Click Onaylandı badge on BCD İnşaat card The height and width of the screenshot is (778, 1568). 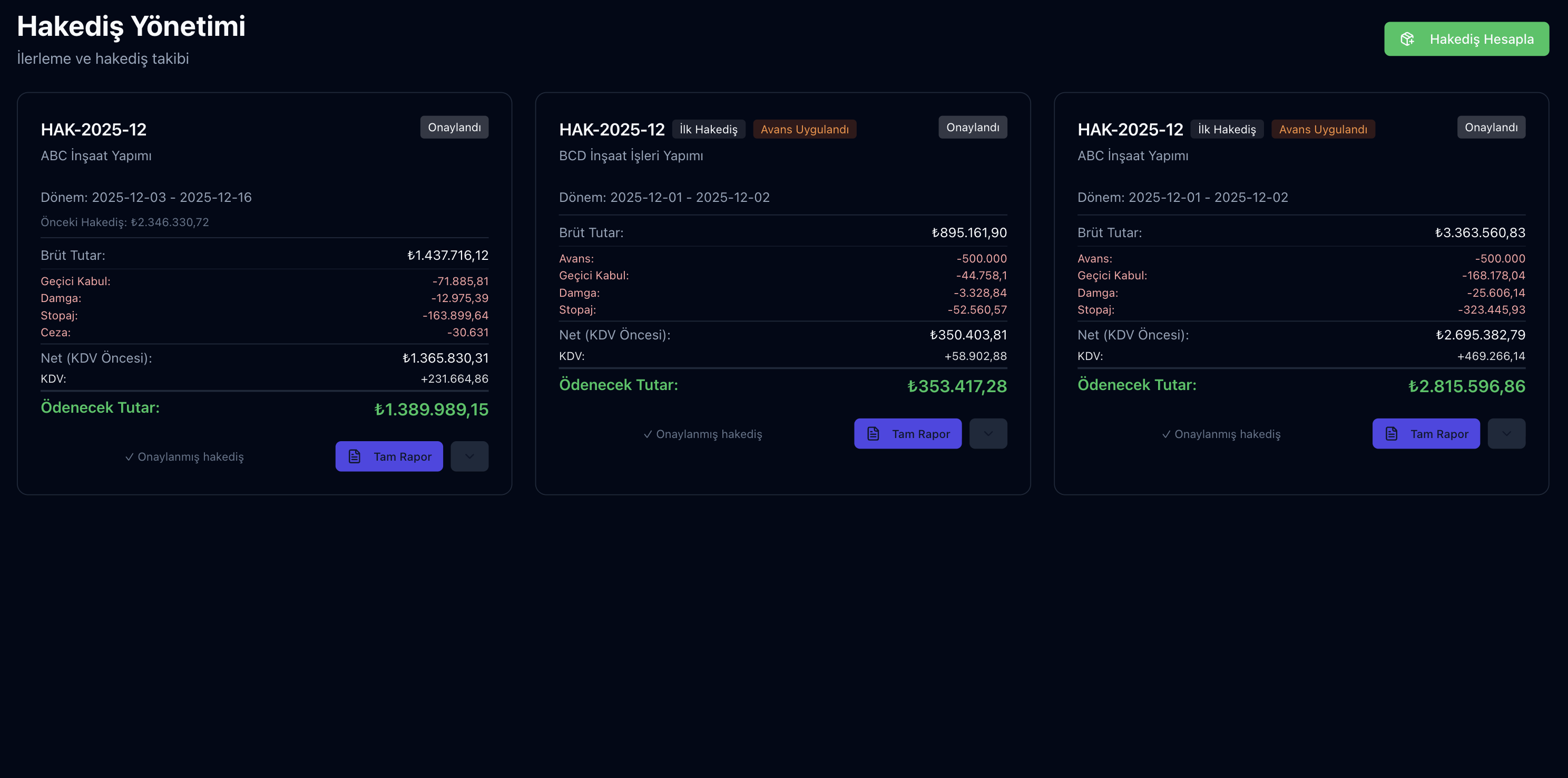(x=972, y=127)
